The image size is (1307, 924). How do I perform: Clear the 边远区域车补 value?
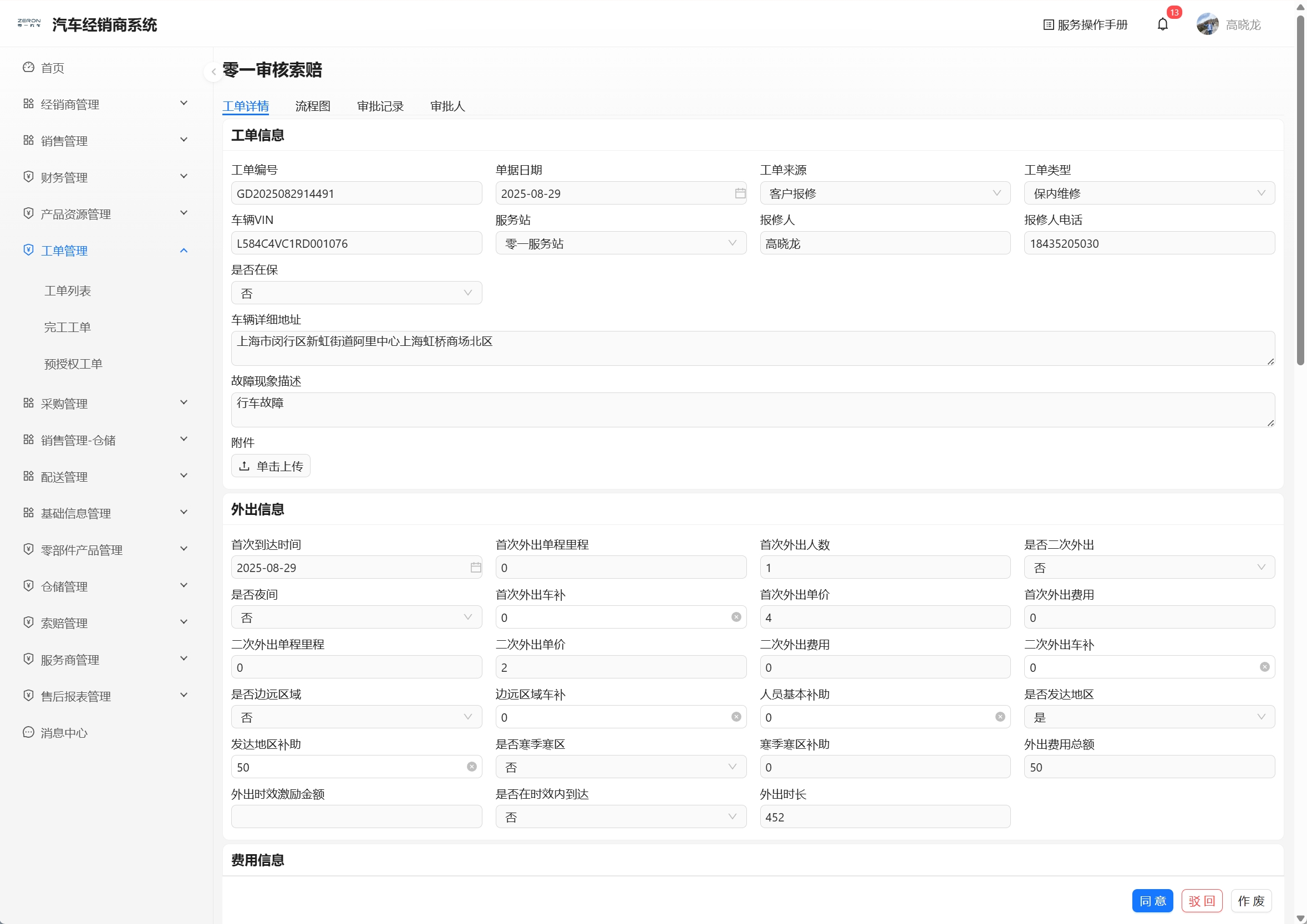pyautogui.click(x=735, y=717)
